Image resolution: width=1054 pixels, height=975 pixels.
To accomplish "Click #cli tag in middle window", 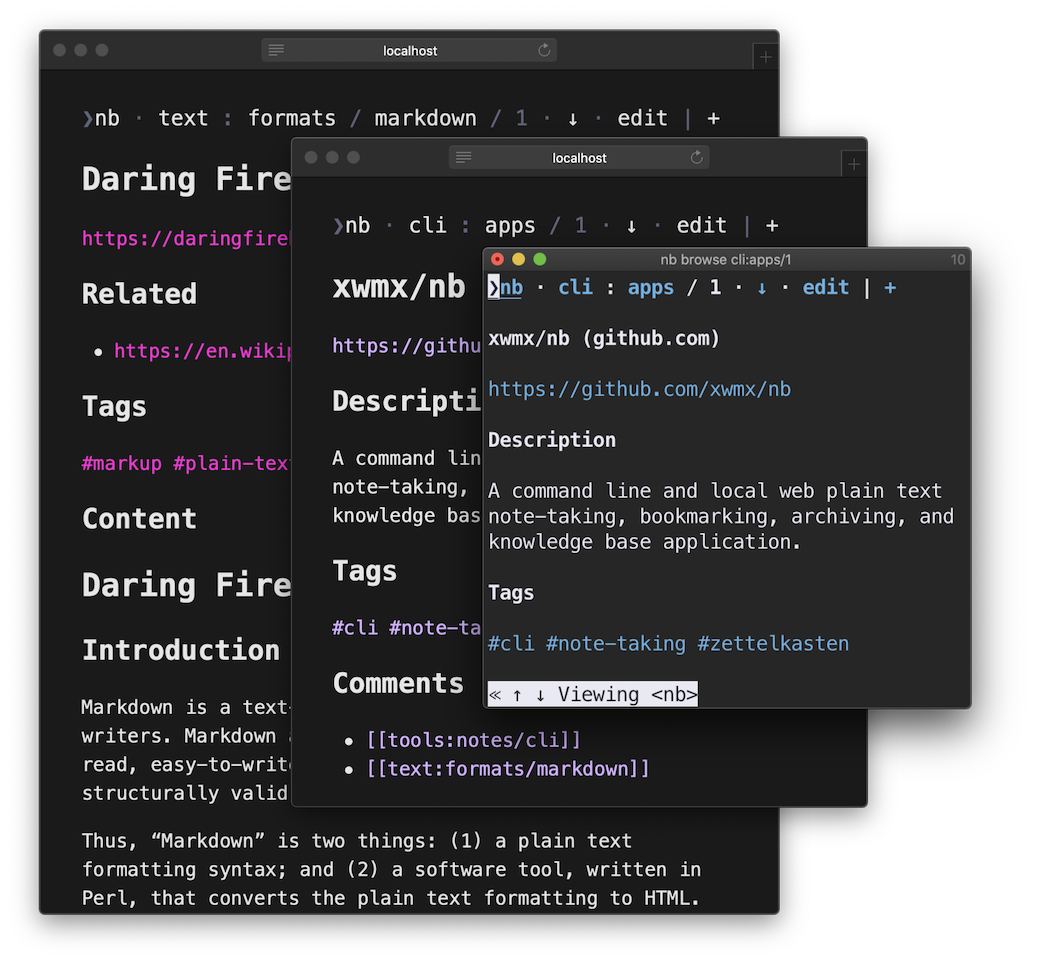I will point(355,628).
